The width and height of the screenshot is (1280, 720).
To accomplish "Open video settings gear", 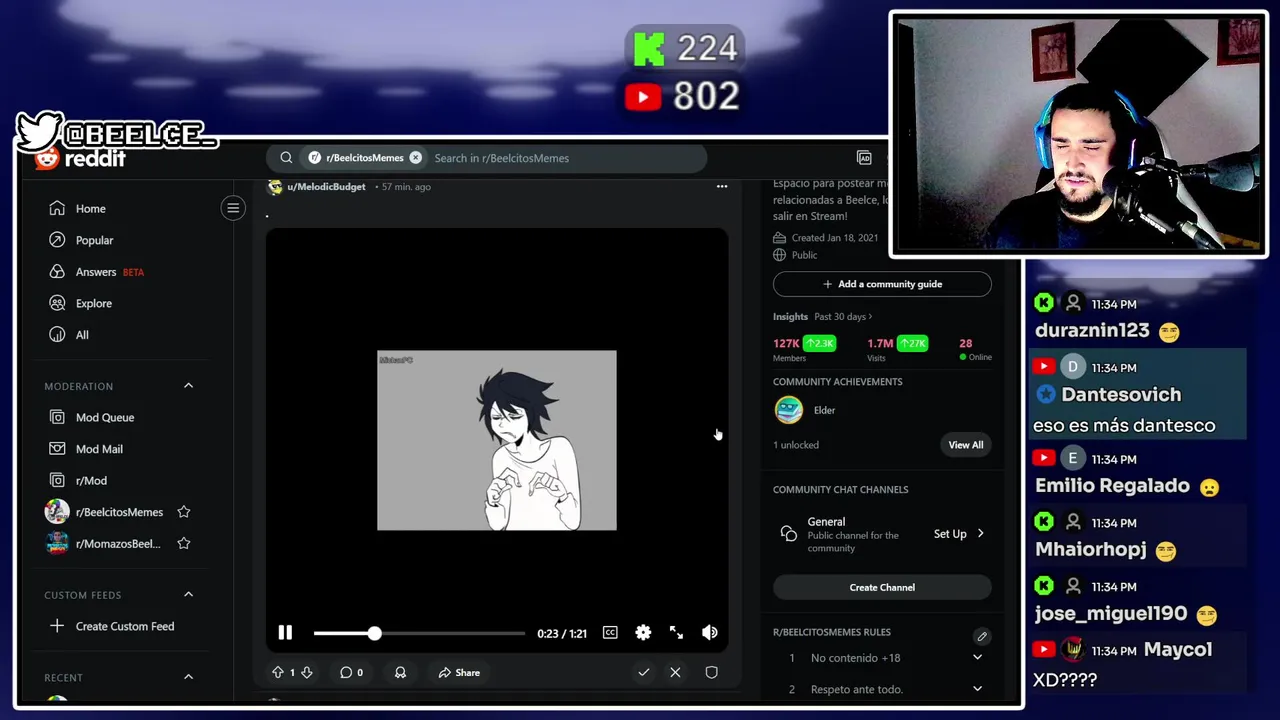I will (x=643, y=633).
